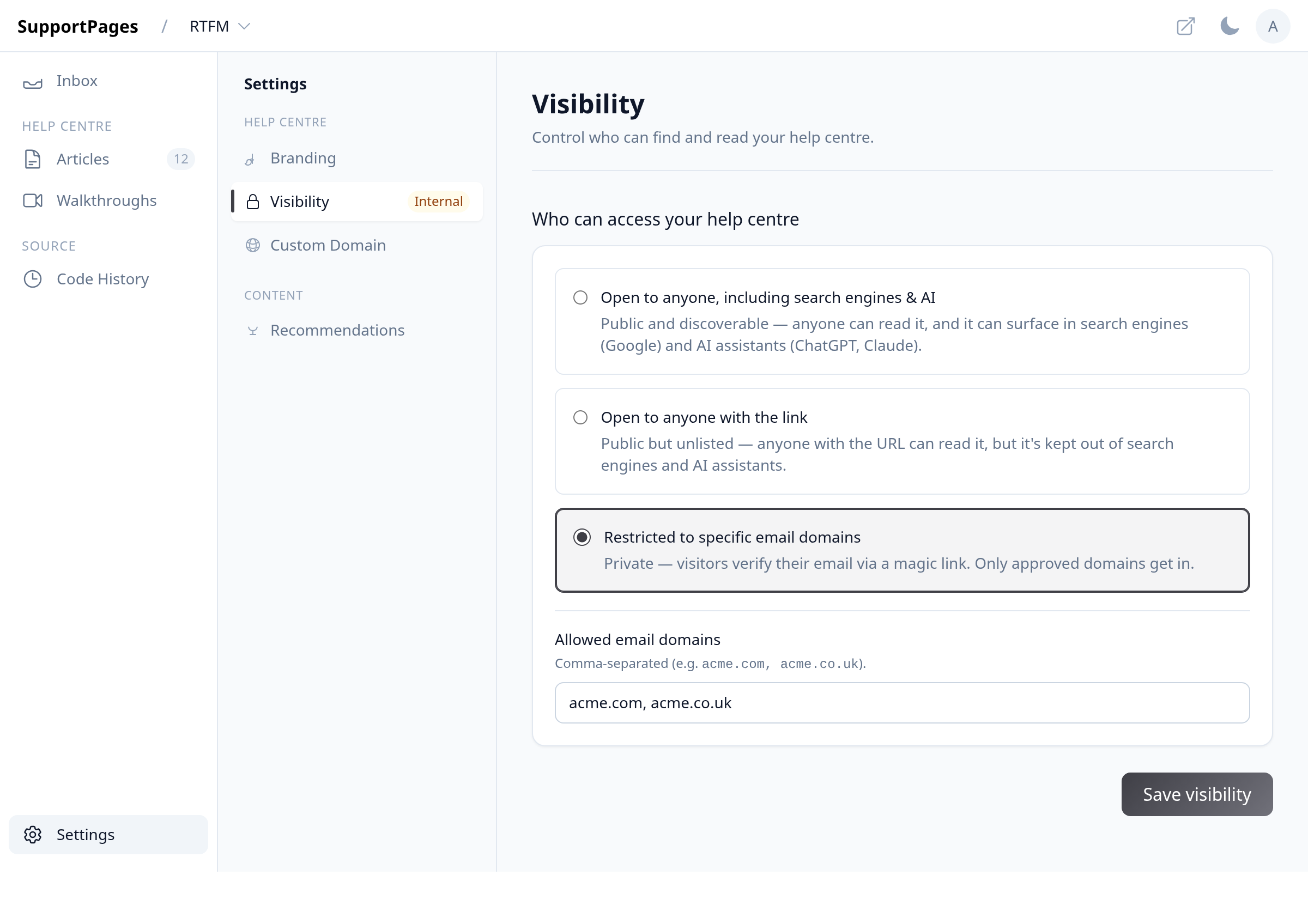Click the Save visibility button
Screen dimensions: 1308x924
(1196, 794)
